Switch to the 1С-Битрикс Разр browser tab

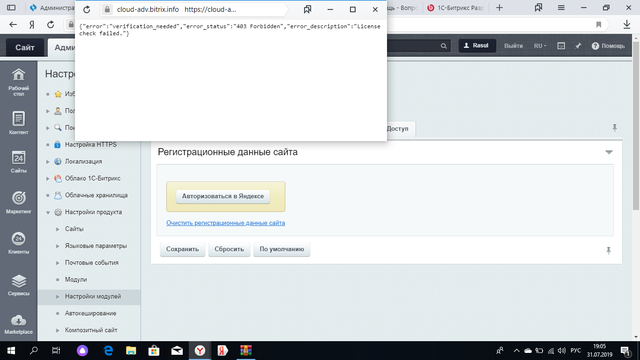point(456,8)
